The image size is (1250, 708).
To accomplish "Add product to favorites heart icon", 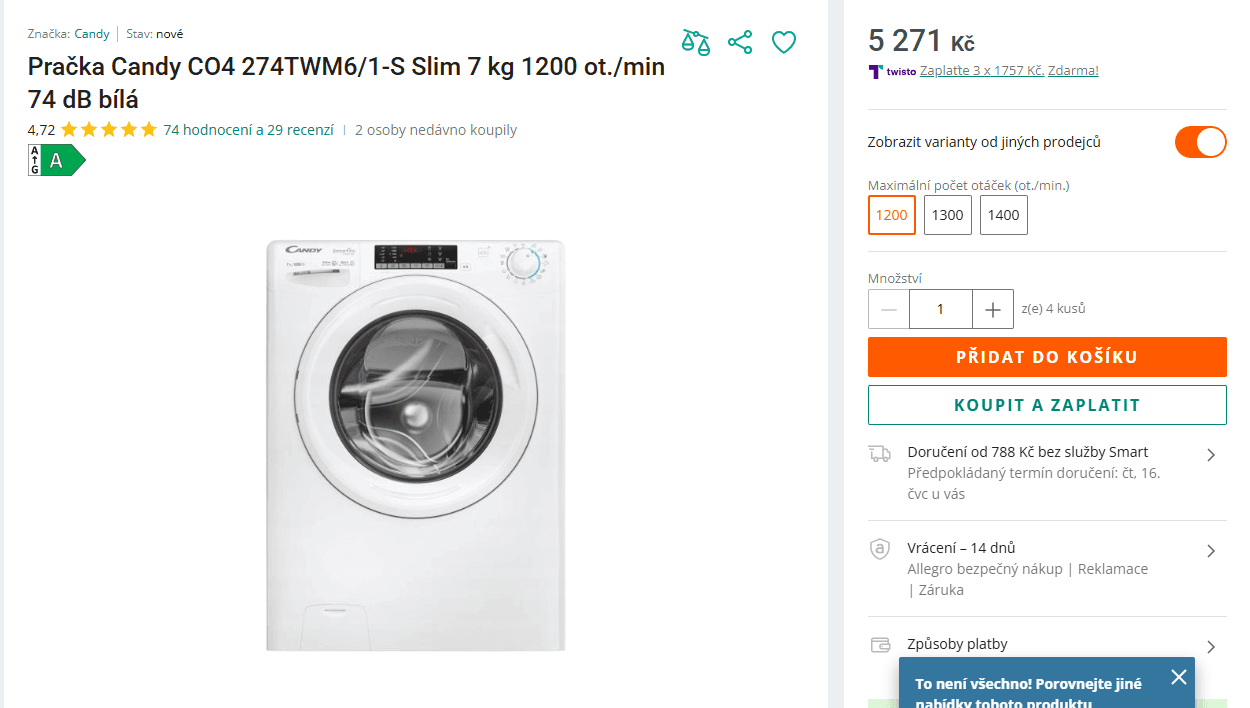I will [x=784, y=42].
